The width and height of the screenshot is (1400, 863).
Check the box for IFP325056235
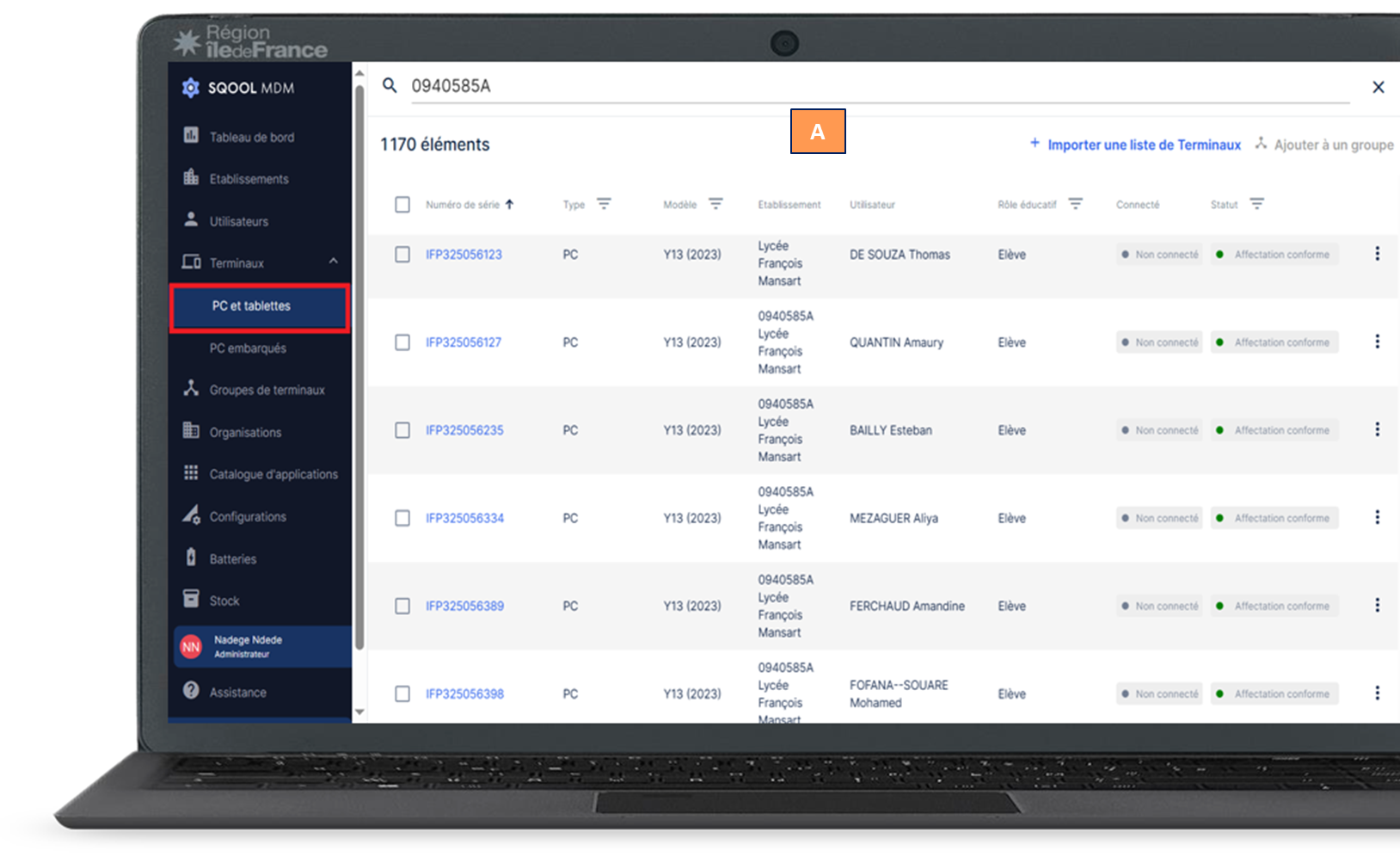point(402,430)
